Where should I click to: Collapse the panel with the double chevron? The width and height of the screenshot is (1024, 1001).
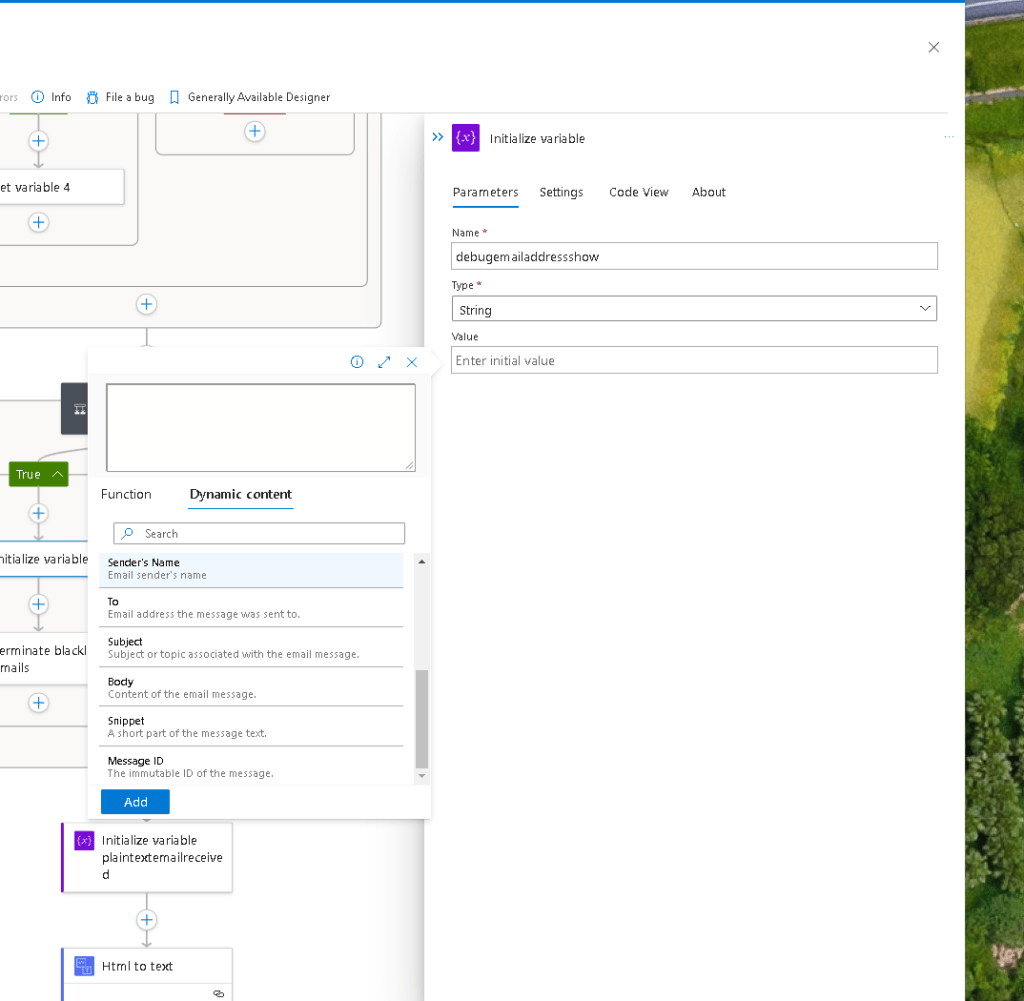pyautogui.click(x=438, y=137)
